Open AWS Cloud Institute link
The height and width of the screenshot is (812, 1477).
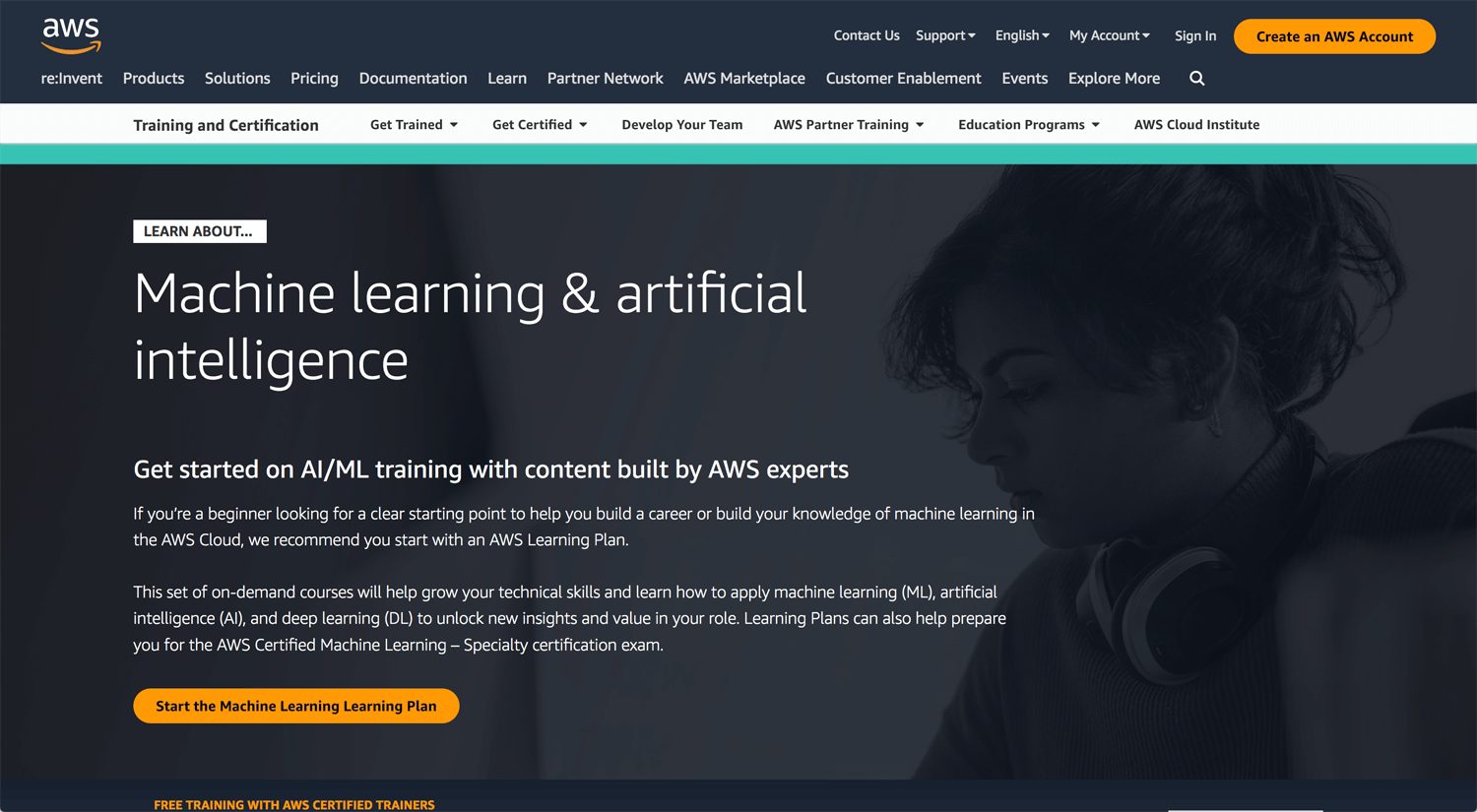[1196, 125]
